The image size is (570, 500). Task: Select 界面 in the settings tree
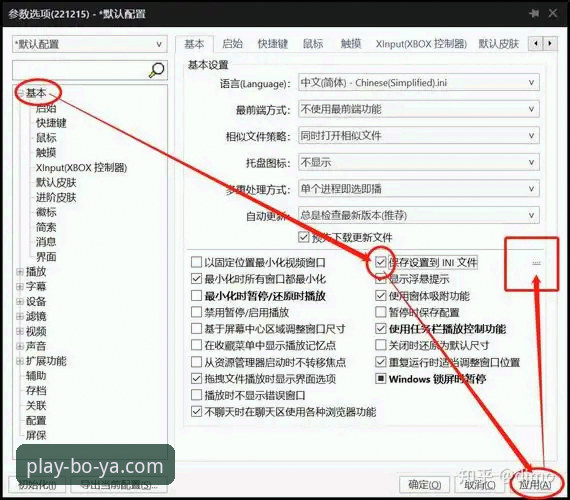coord(46,257)
